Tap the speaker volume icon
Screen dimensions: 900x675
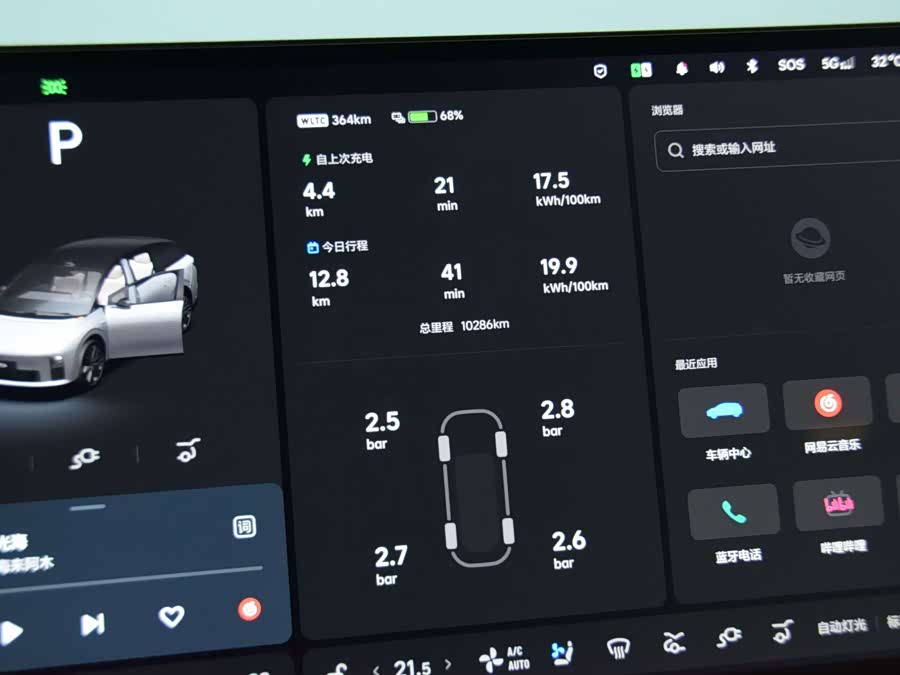coord(716,68)
